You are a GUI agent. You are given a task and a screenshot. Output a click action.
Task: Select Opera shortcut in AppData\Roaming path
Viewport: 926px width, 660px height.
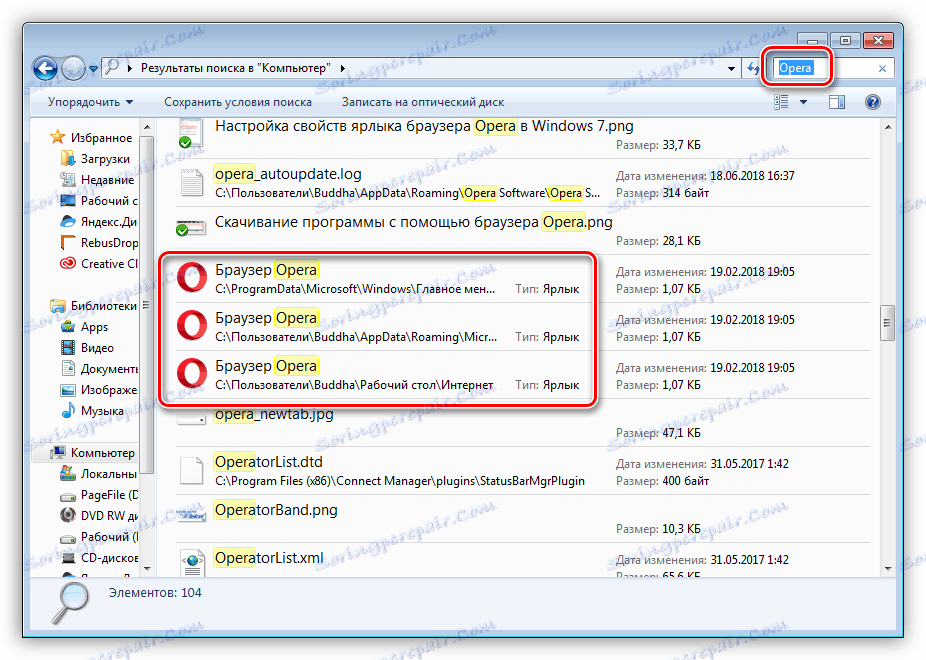tap(522, 326)
